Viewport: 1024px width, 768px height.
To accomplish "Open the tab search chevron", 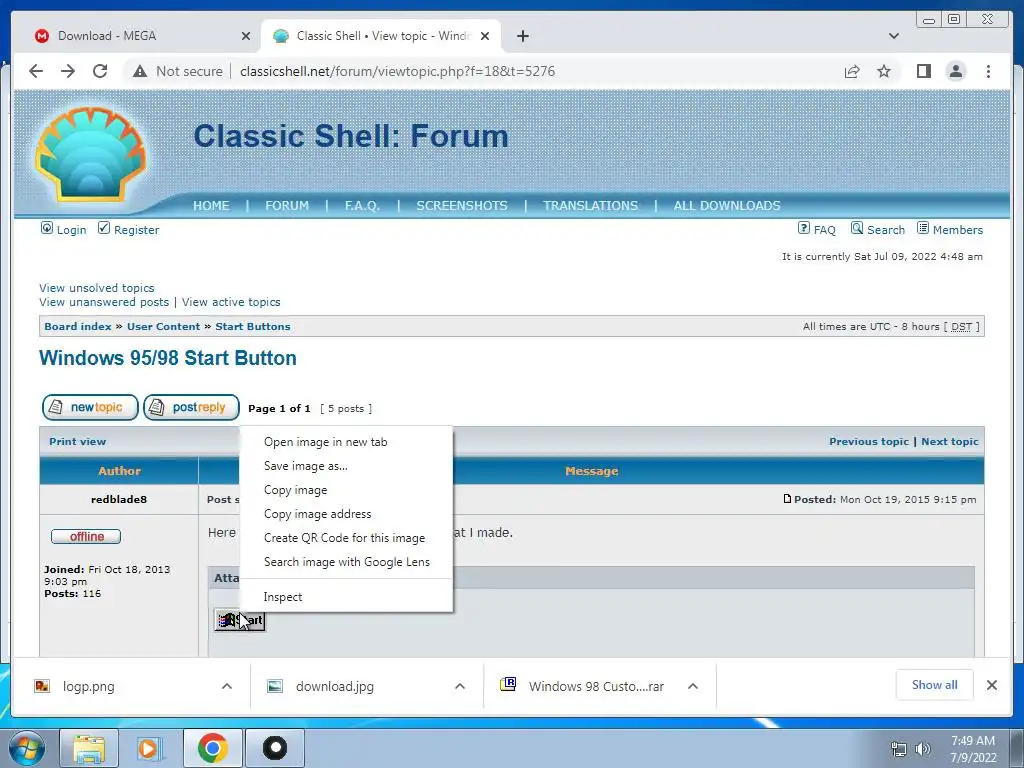I will coord(893,36).
